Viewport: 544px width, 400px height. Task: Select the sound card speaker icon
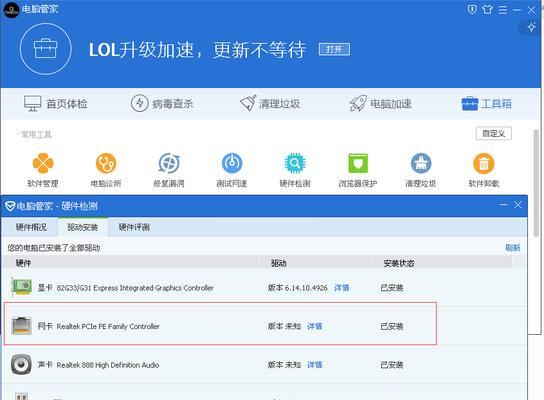tap(21, 364)
